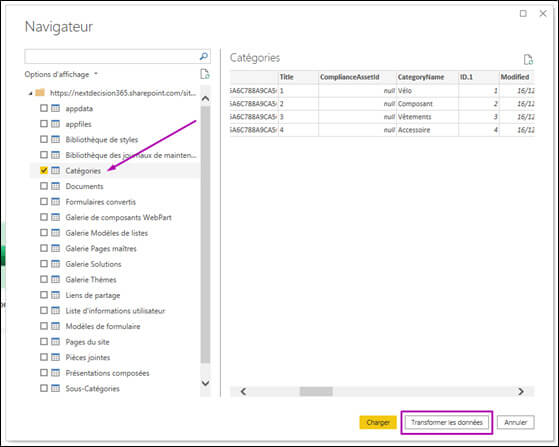
Task: Uncheck the Catégories checkbox
Action: pos(44,170)
